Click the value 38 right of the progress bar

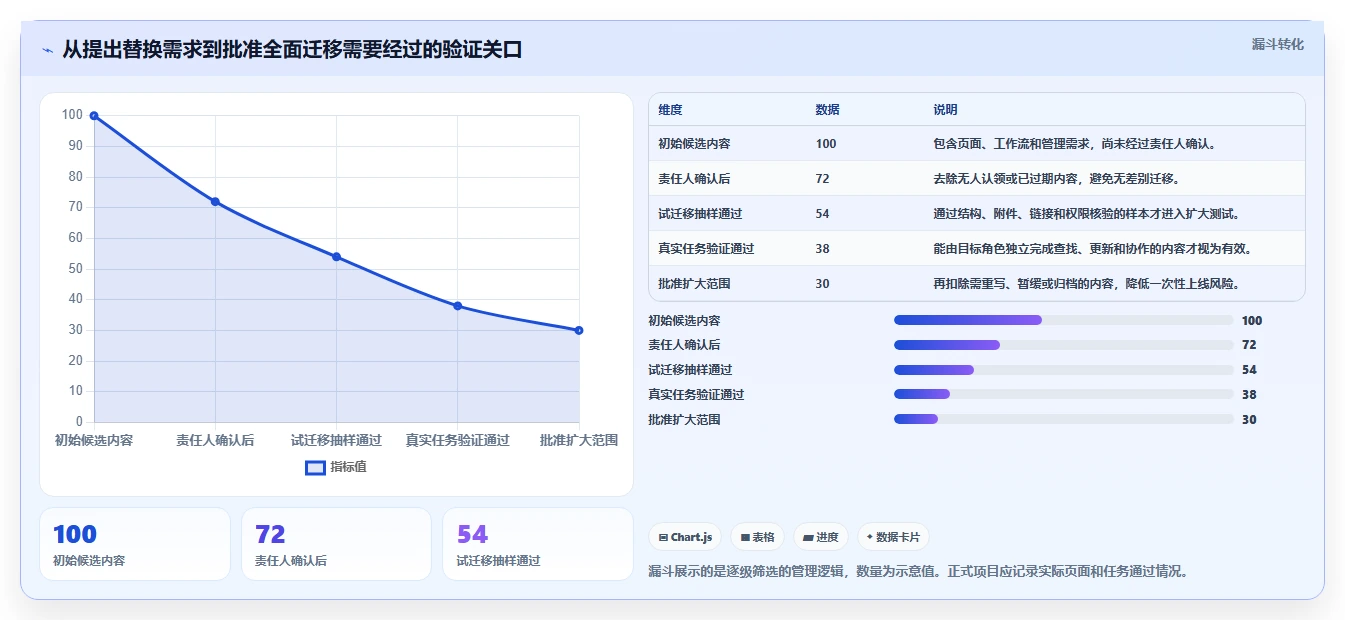(1249, 395)
